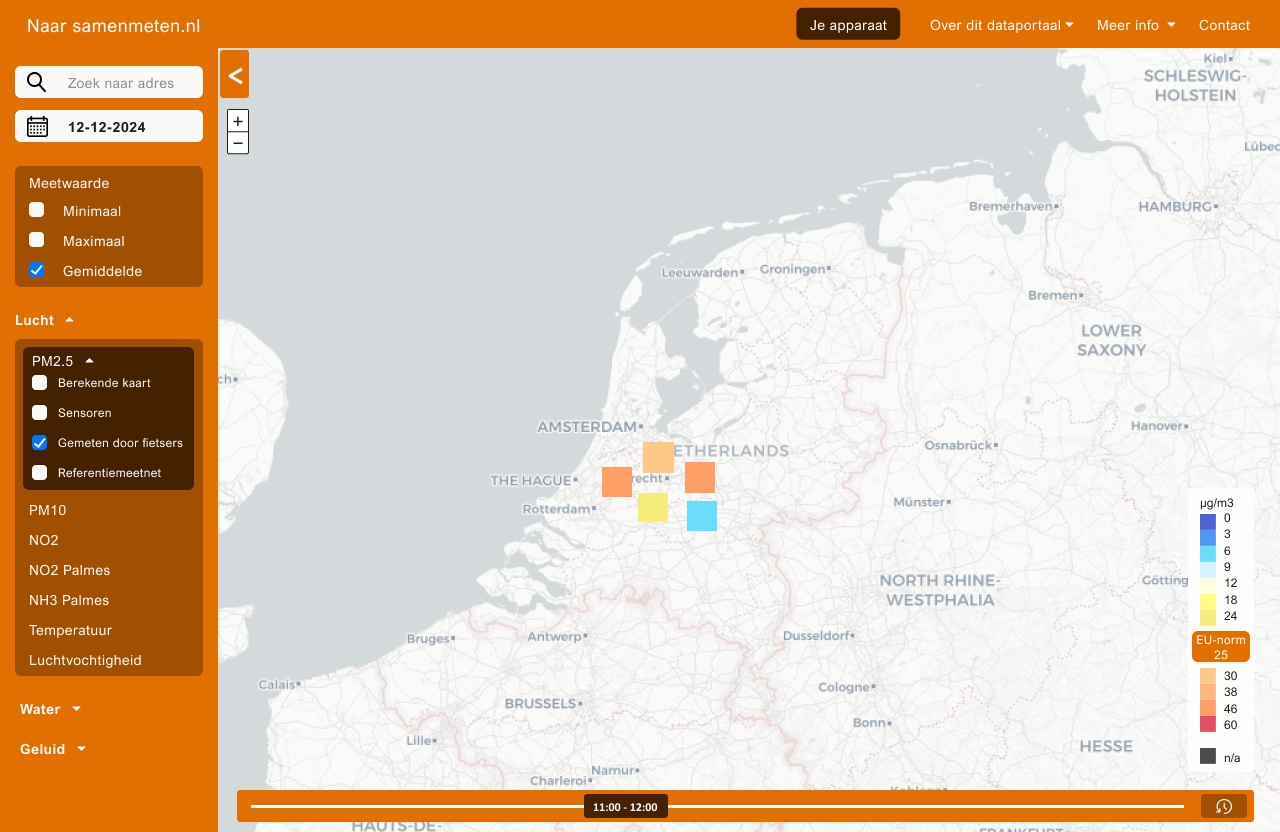The width and height of the screenshot is (1280, 832).
Task: Open the calendar date picker icon
Action: 37,126
